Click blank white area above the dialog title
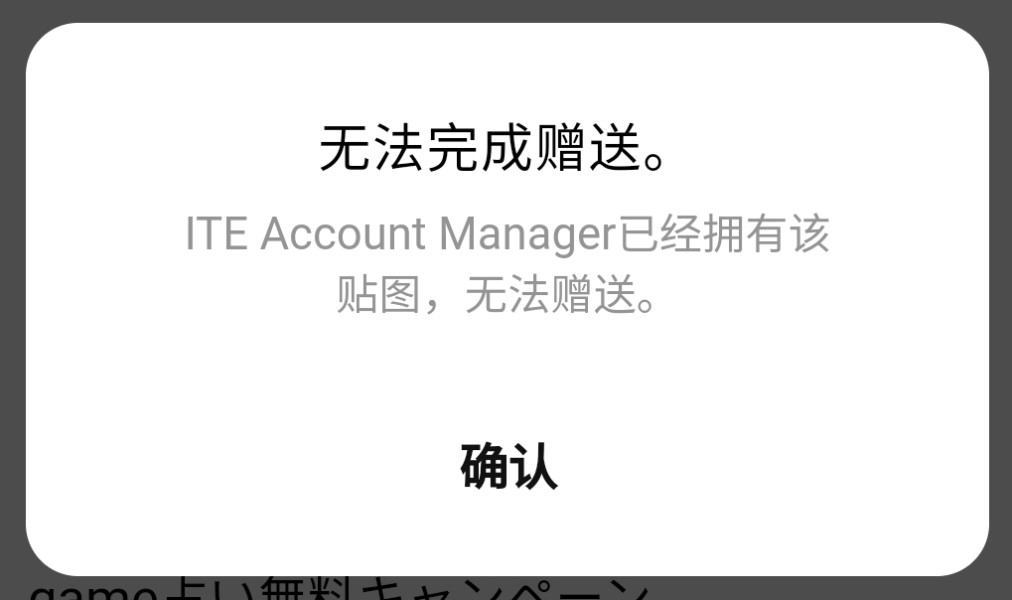The height and width of the screenshot is (600, 1012). pyautogui.click(x=506, y=71)
